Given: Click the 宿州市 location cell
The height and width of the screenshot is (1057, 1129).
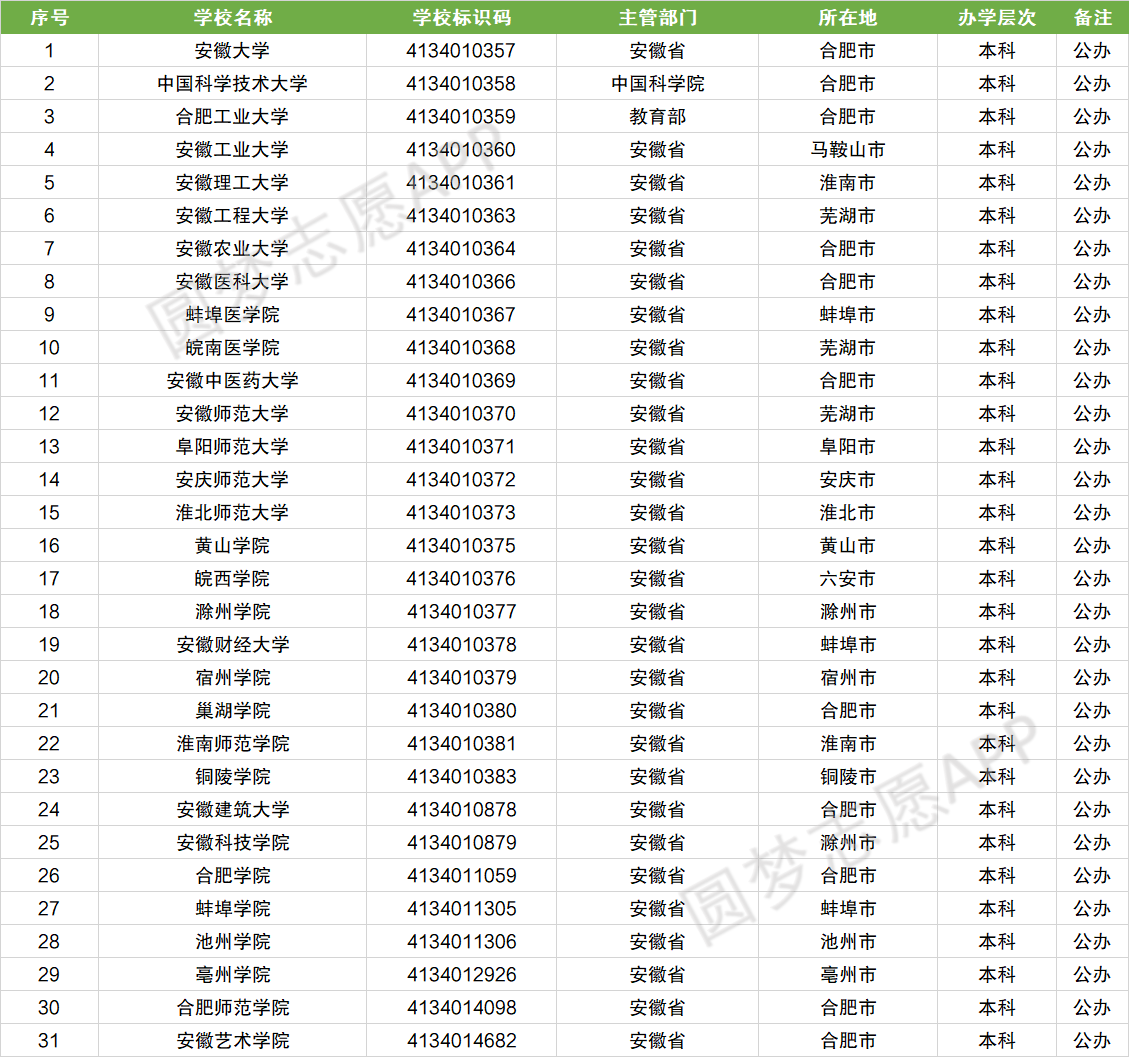Looking at the screenshot, I should [x=847, y=678].
